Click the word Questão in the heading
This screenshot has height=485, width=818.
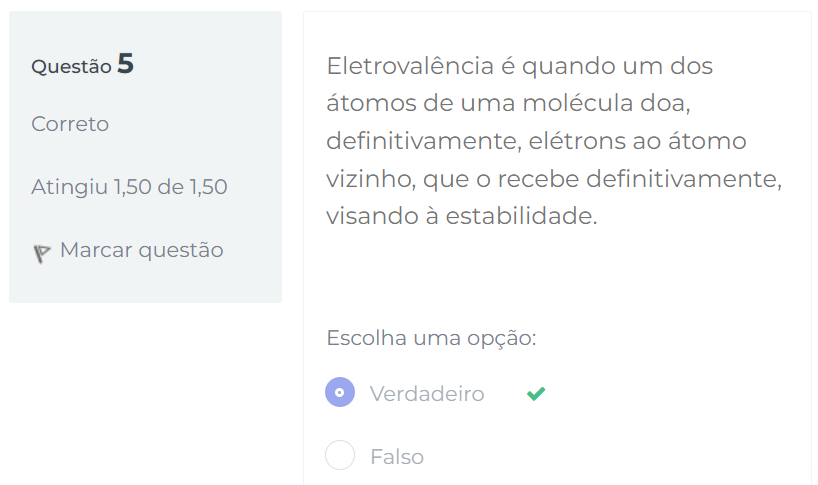(x=71, y=67)
